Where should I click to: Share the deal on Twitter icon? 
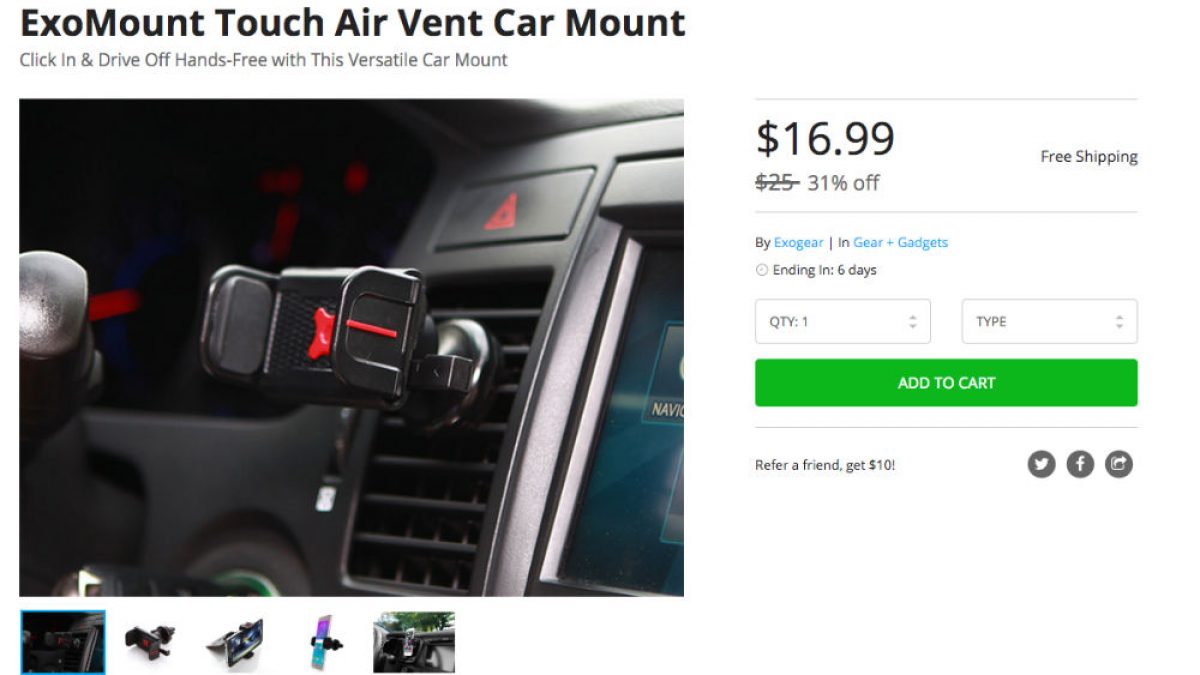(1041, 464)
